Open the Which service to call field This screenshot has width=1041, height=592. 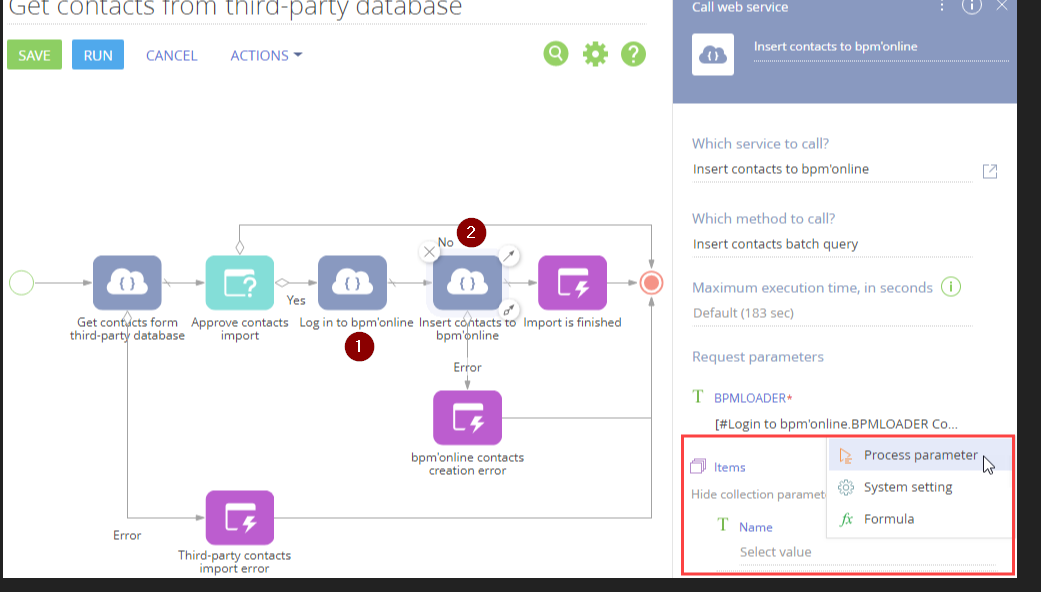832,169
